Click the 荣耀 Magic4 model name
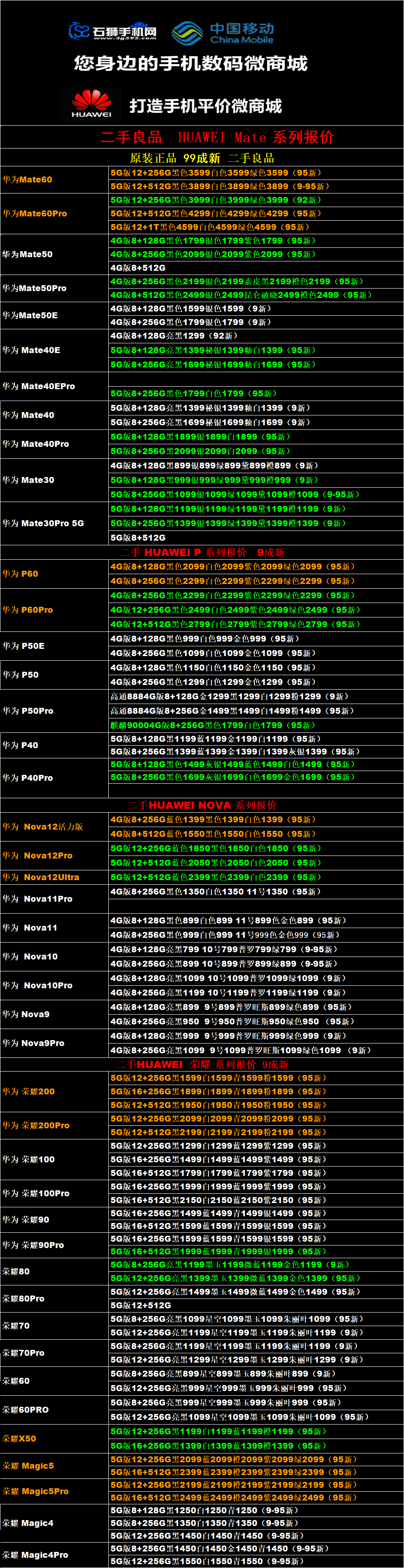The height and width of the screenshot is (1568, 404). (28, 1523)
